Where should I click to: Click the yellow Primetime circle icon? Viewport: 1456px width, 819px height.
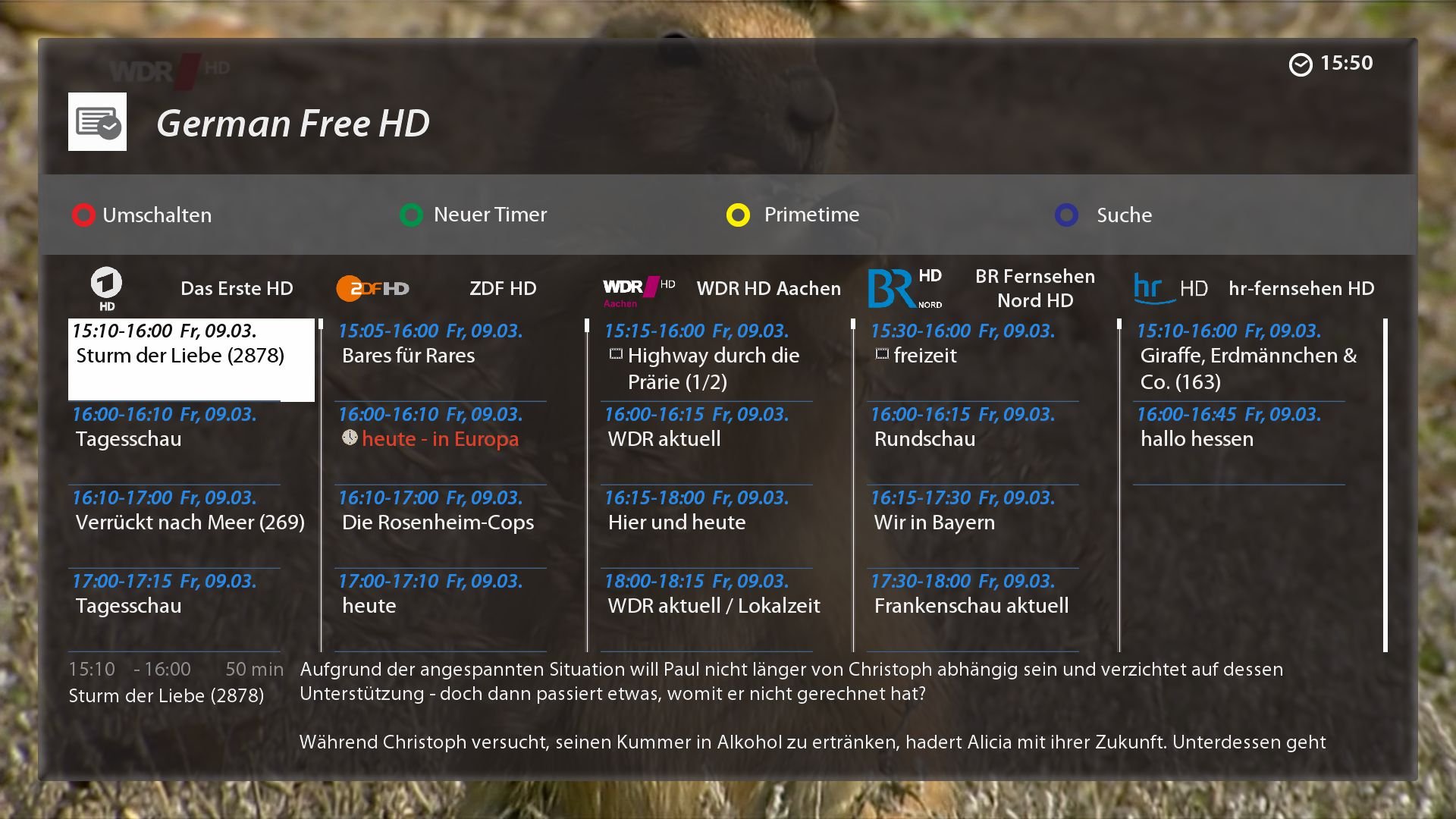coord(738,215)
